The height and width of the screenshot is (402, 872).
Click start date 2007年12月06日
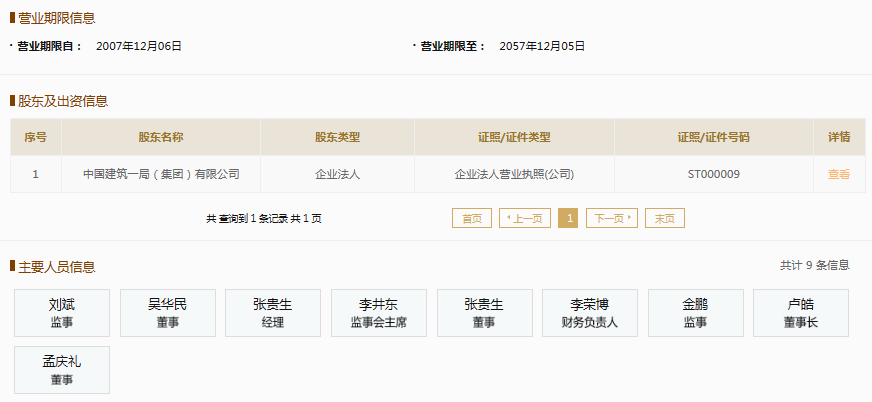click(x=139, y=46)
